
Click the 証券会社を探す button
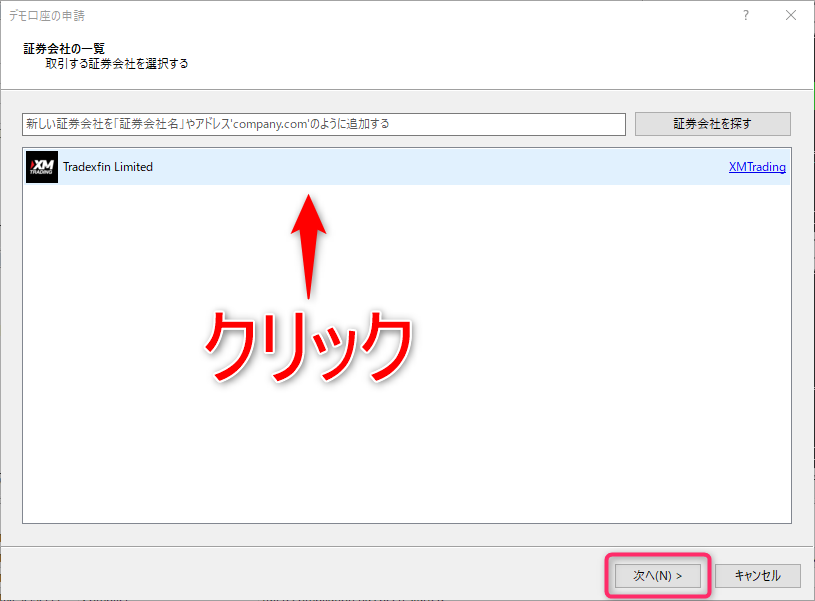713,124
